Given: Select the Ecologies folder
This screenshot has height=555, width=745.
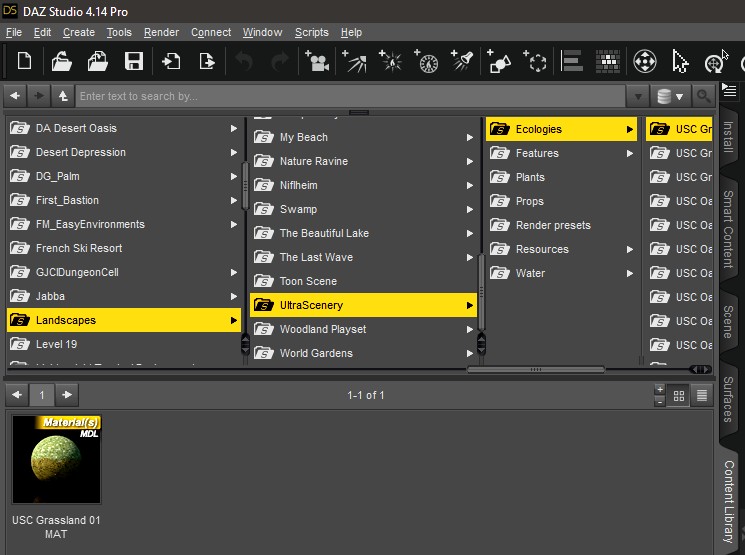Looking at the screenshot, I should pyautogui.click(x=561, y=129).
